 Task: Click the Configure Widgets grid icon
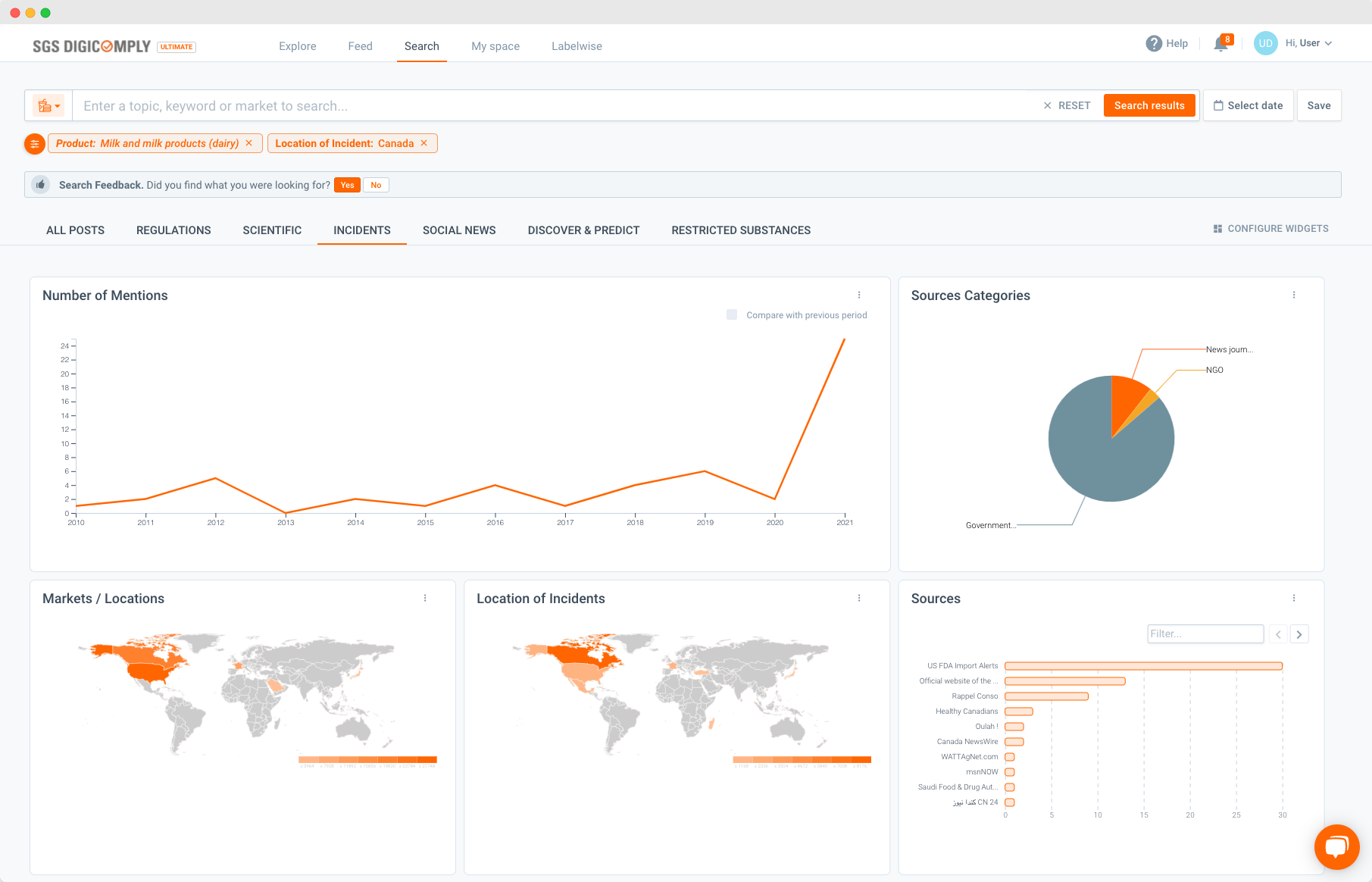[1217, 229]
